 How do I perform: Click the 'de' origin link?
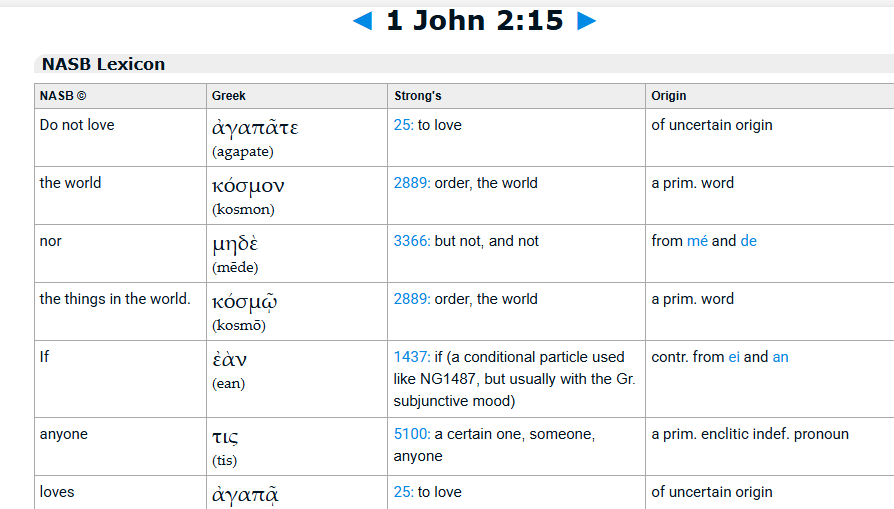pyautogui.click(x=748, y=241)
